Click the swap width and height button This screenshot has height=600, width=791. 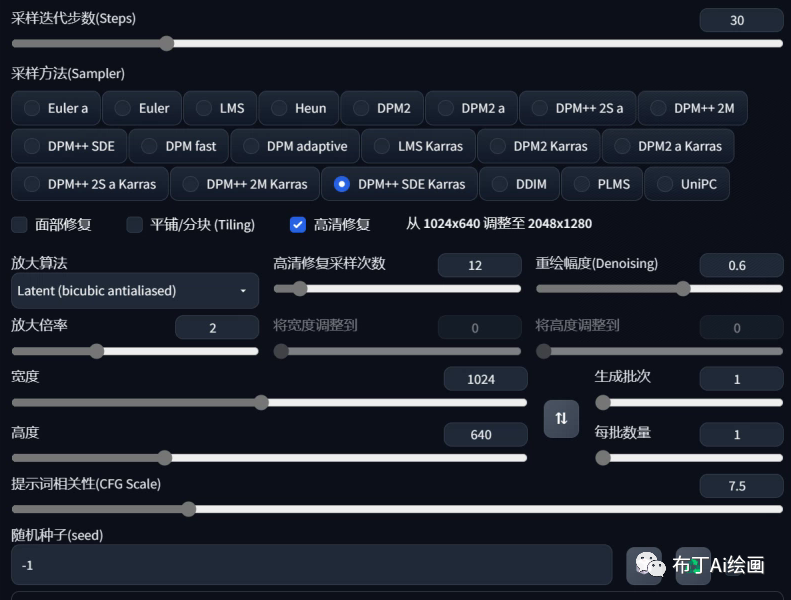click(x=561, y=418)
